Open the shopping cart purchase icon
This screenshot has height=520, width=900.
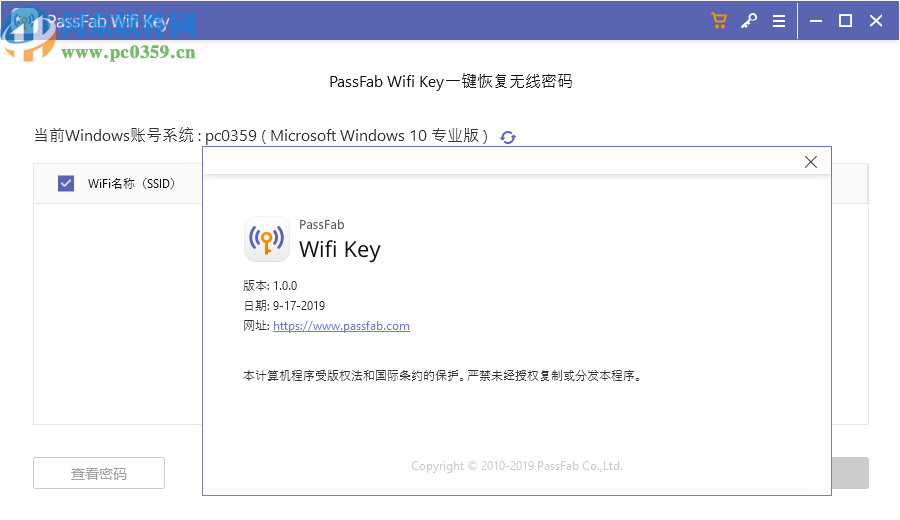(x=719, y=21)
